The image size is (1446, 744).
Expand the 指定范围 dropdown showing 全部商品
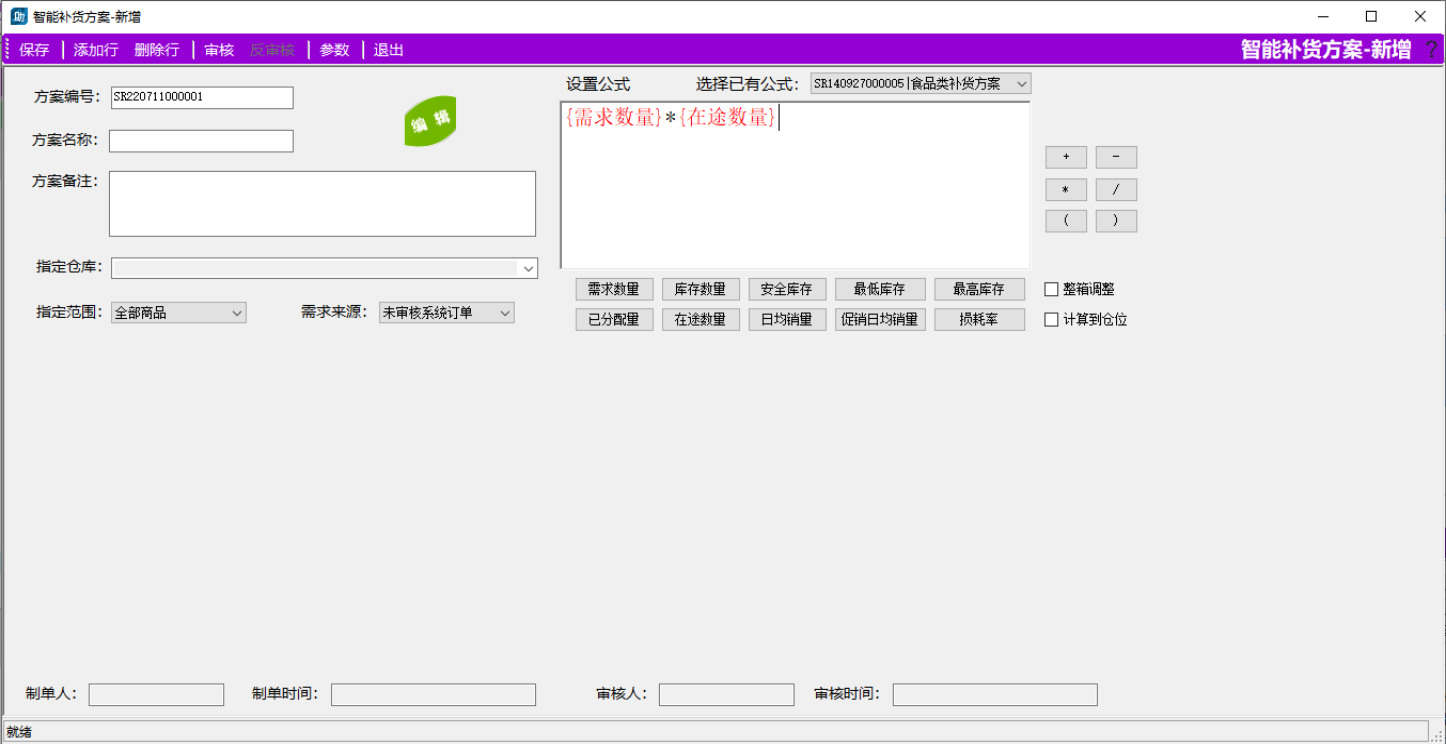tap(237, 313)
